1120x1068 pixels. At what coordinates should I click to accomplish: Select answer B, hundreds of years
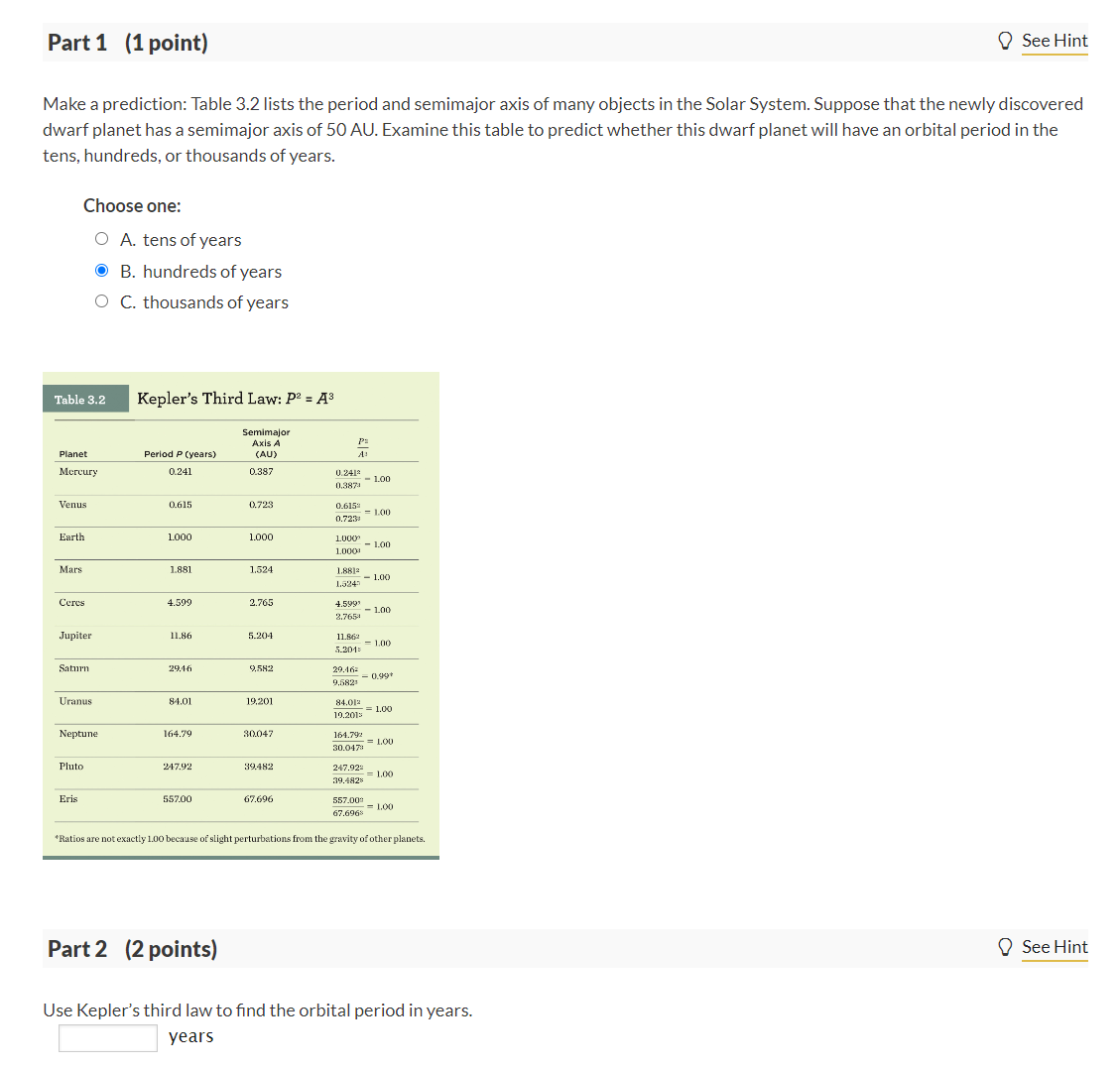point(101,270)
